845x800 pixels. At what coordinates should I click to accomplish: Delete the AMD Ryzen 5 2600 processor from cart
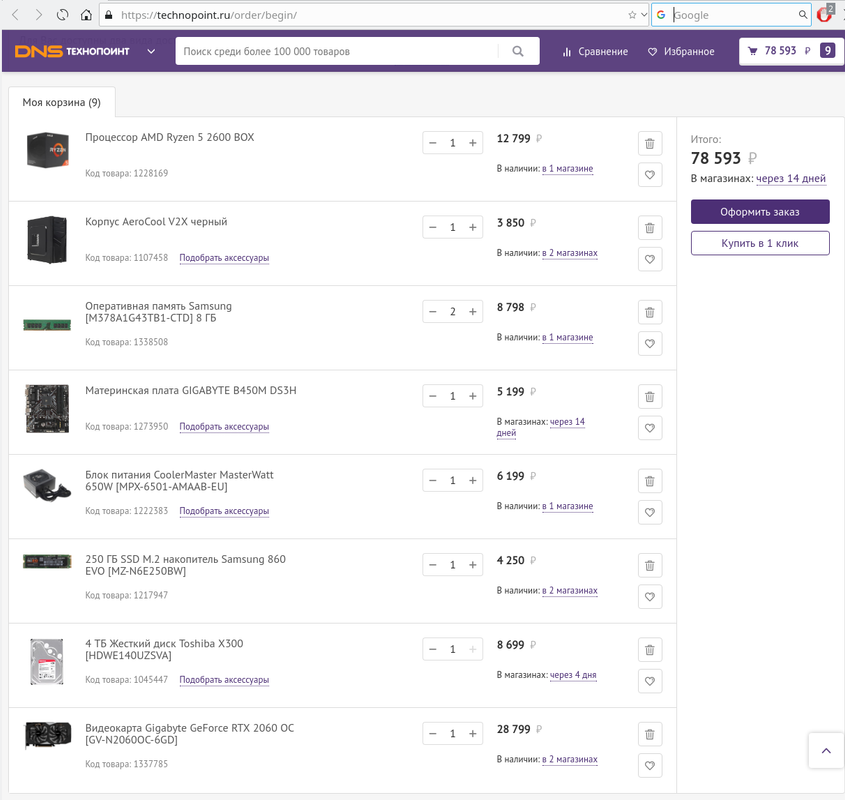click(x=649, y=143)
